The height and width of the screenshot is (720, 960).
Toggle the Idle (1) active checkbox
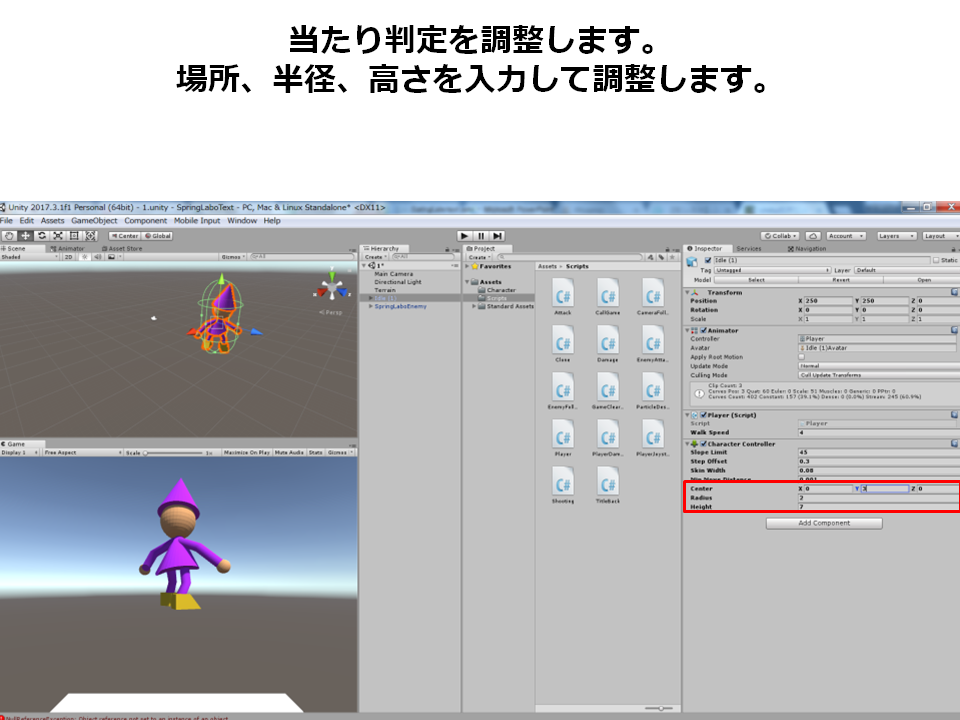coord(708,261)
